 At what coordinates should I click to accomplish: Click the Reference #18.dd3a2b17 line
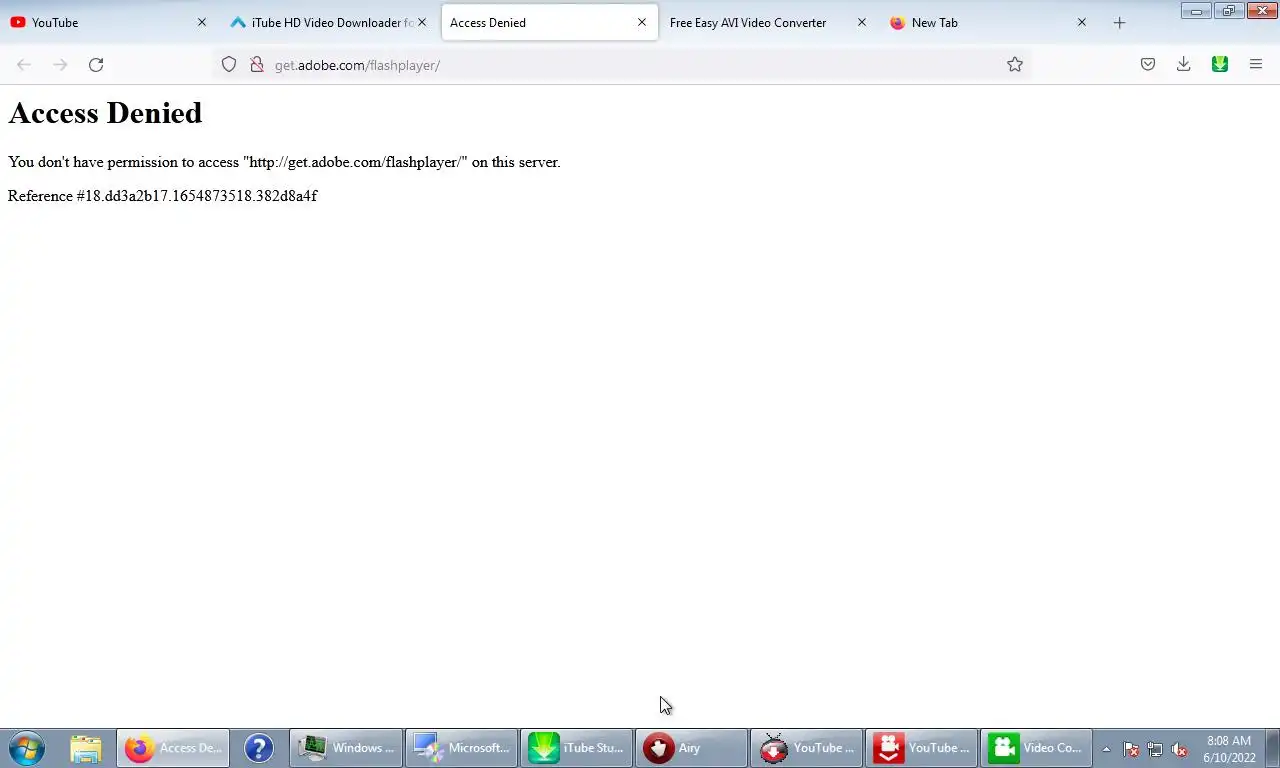(x=162, y=196)
